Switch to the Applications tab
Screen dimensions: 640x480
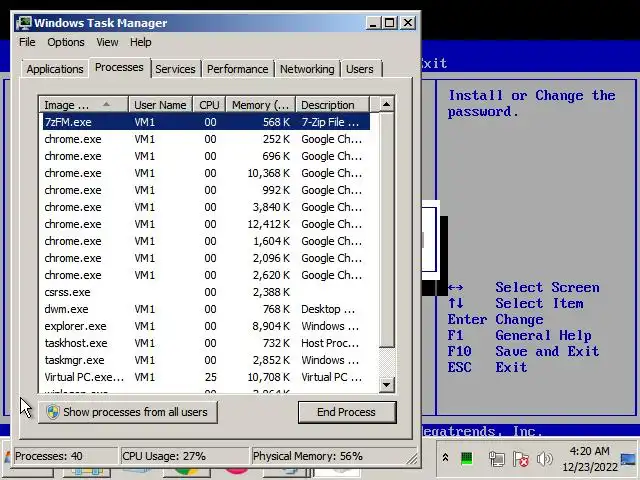(55, 69)
